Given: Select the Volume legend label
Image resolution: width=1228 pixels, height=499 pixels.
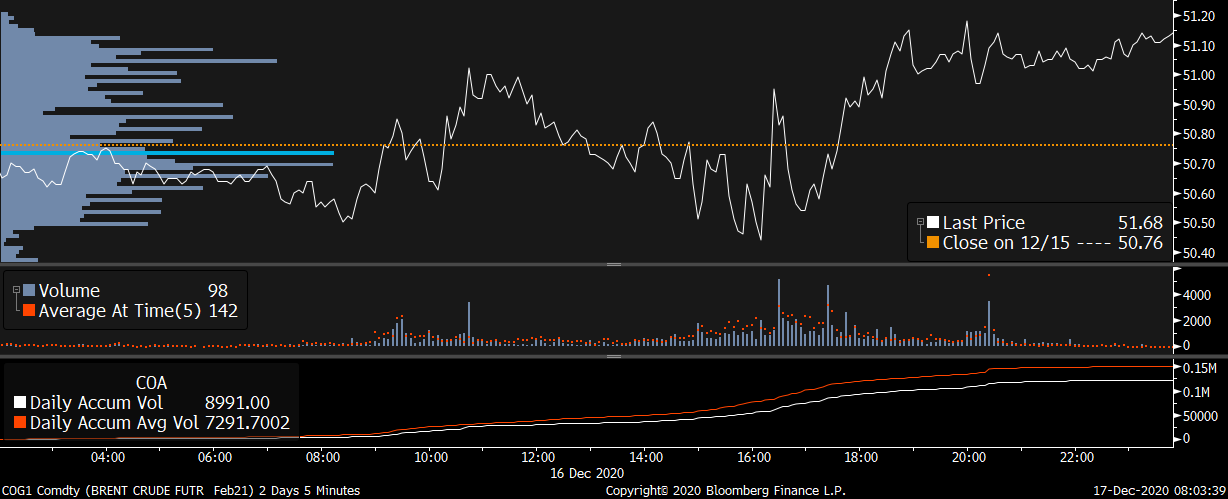Looking at the screenshot, I should pyautogui.click(x=69, y=291).
